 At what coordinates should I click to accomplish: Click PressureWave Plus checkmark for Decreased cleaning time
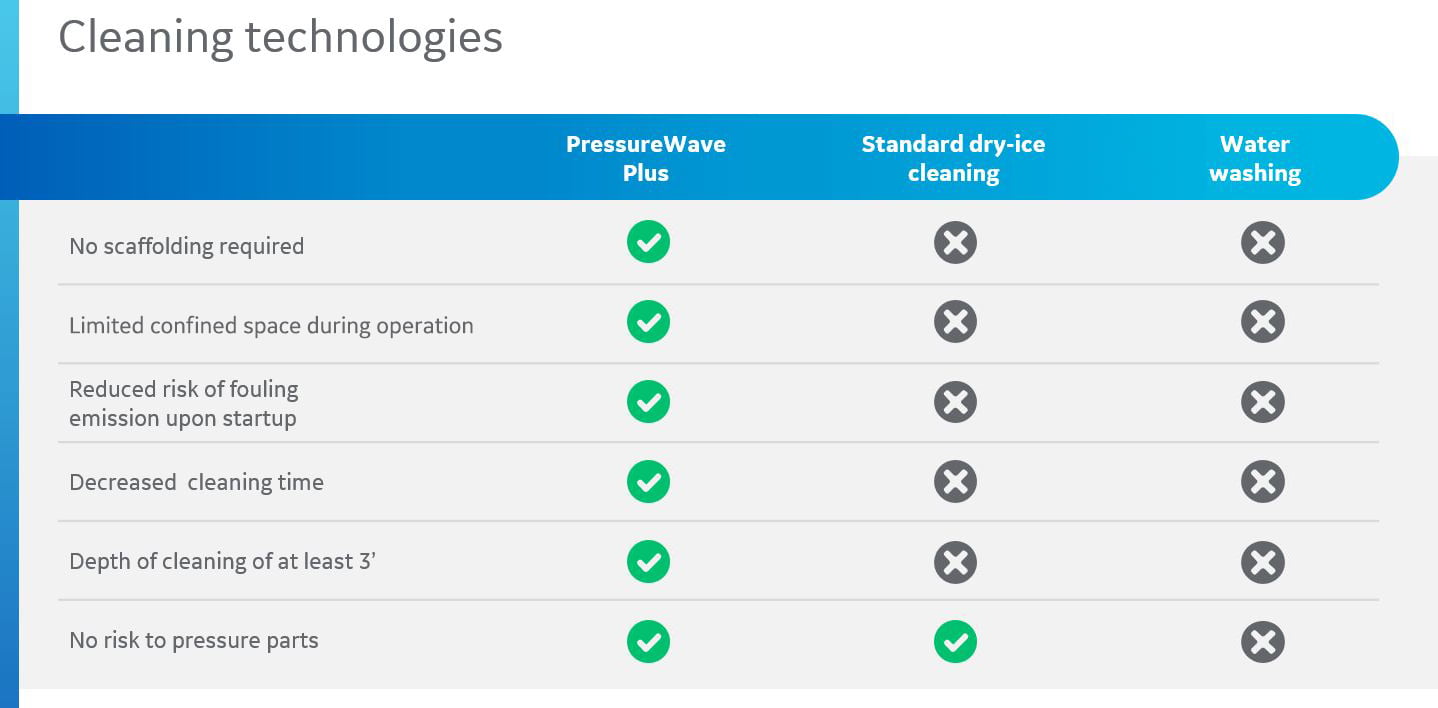click(648, 482)
